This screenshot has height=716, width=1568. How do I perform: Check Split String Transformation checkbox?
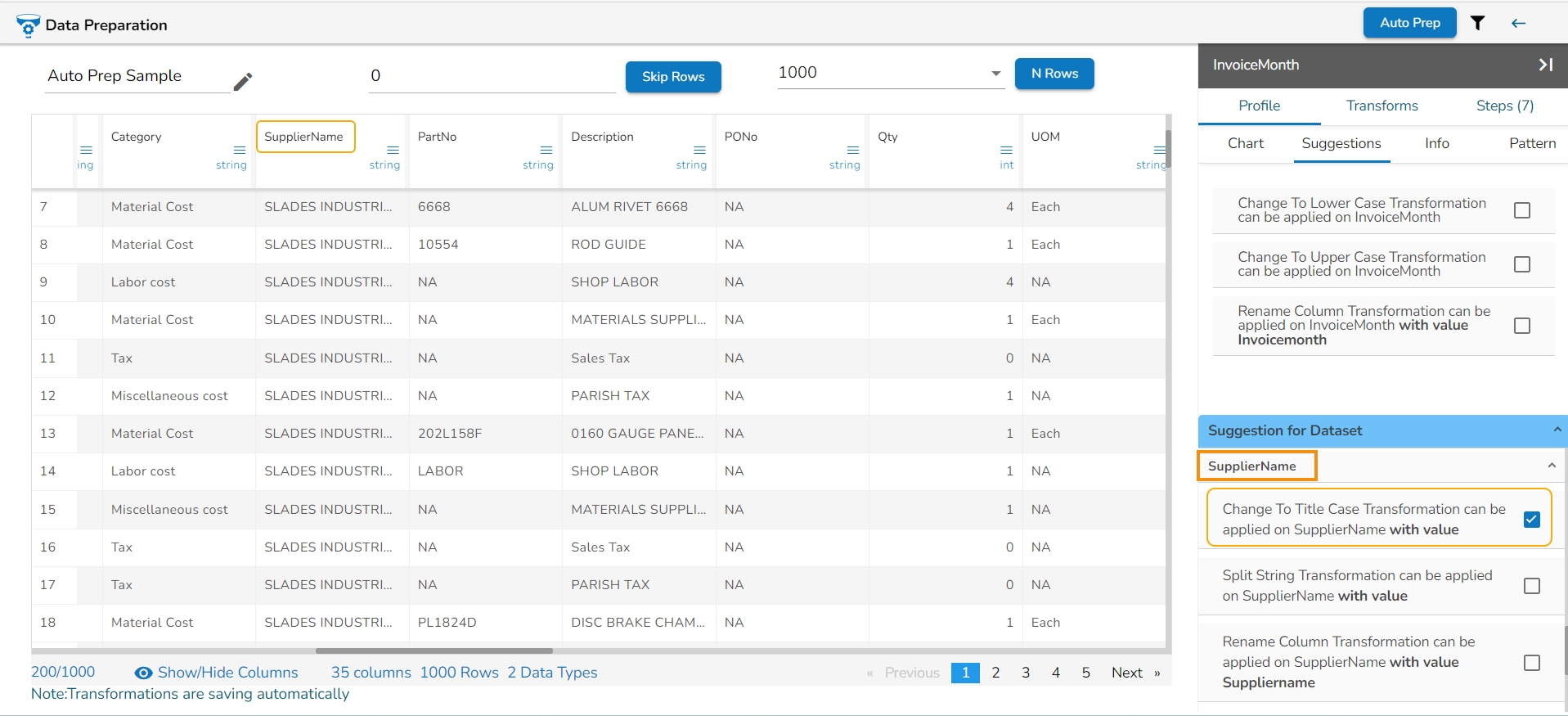pyautogui.click(x=1531, y=586)
